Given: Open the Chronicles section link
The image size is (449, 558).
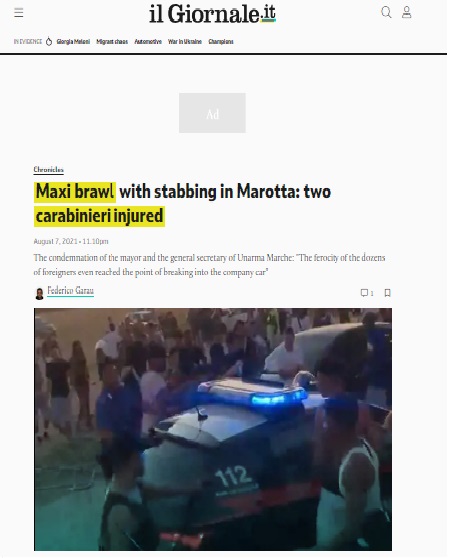Looking at the screenshot, I should pos(48,169).
